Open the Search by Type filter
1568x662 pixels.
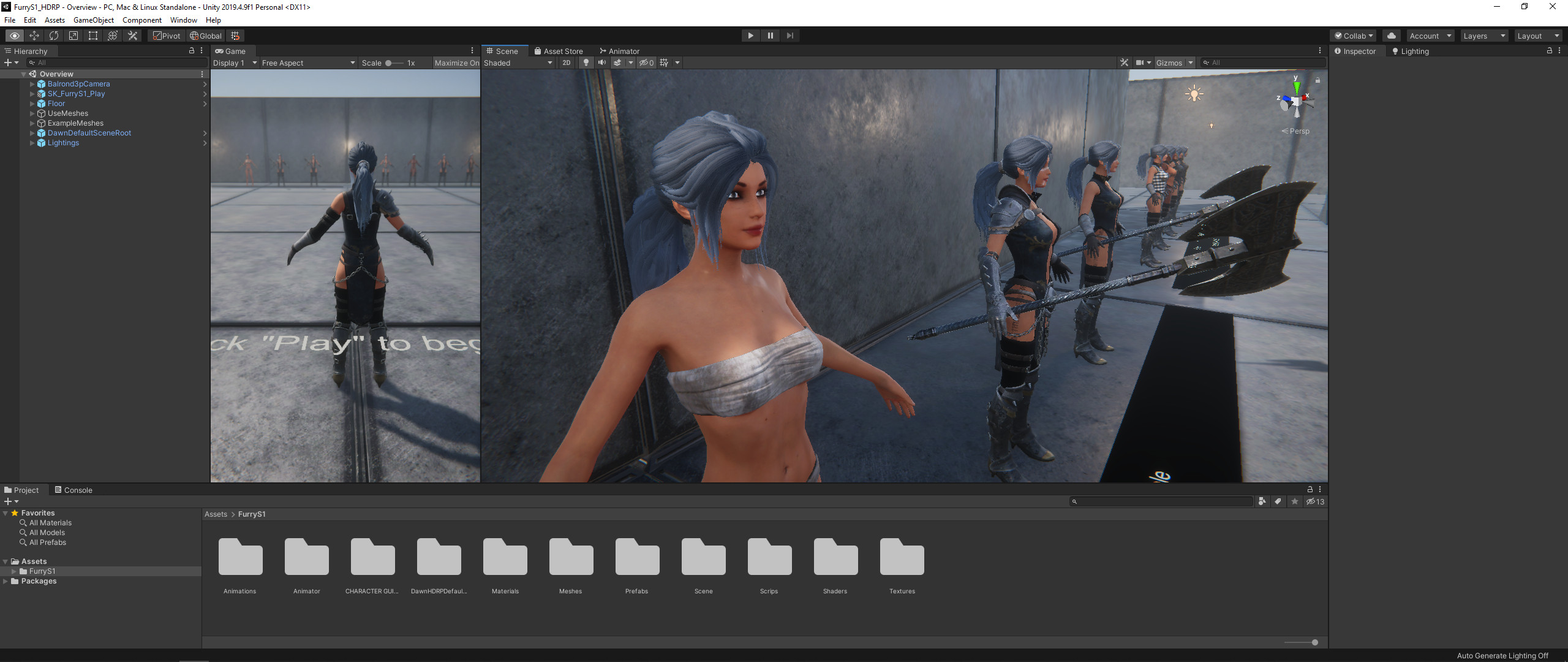[1262, 501]
